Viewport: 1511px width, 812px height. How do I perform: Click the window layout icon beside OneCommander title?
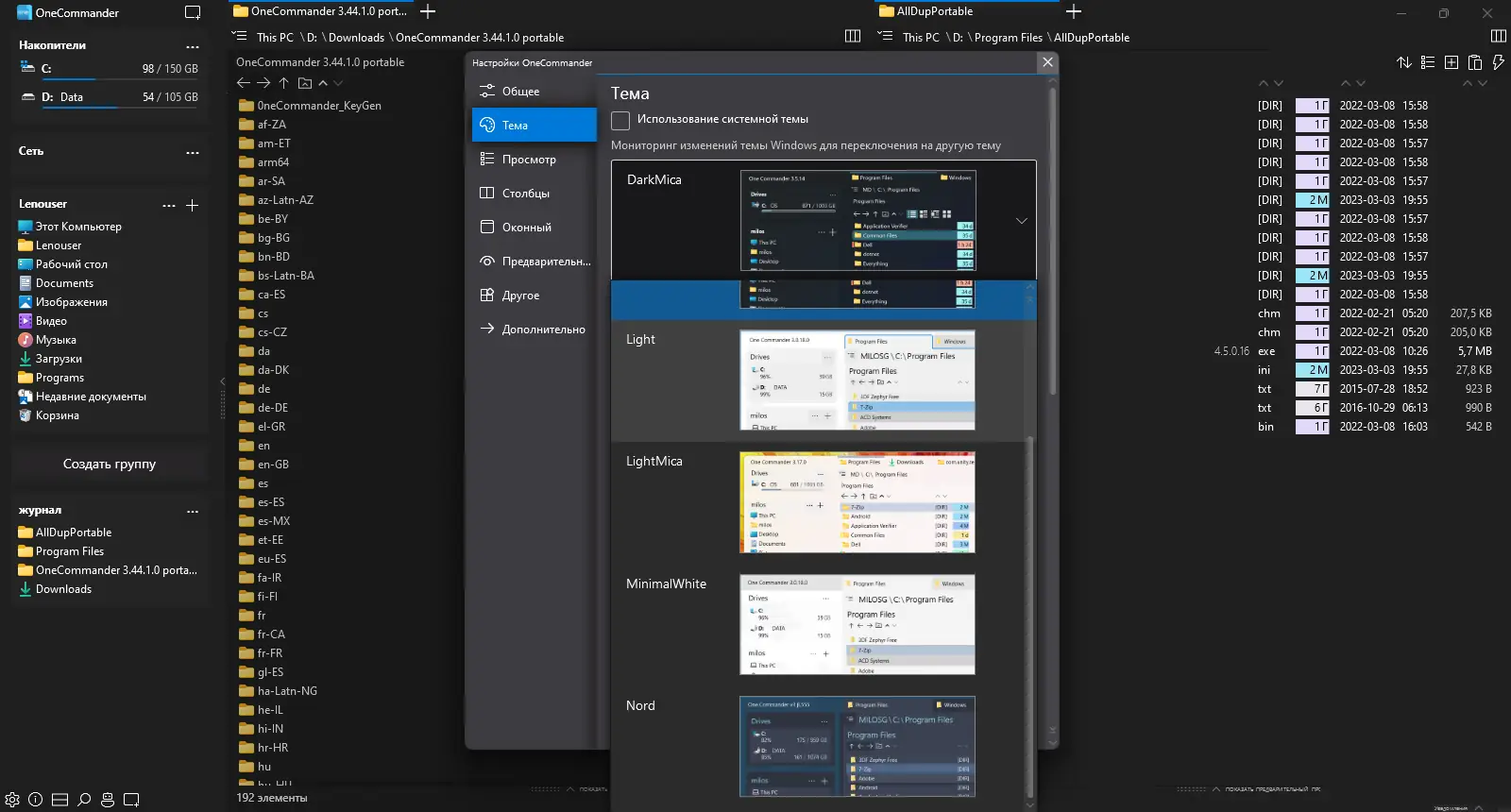193,12
